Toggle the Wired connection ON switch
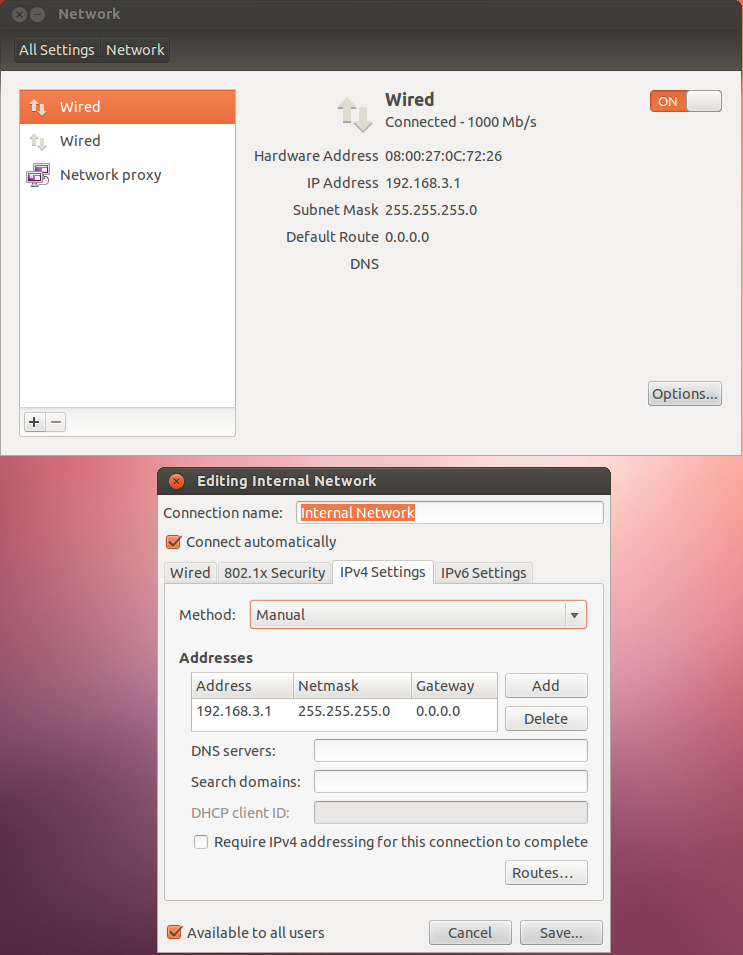 coord(685,101)
